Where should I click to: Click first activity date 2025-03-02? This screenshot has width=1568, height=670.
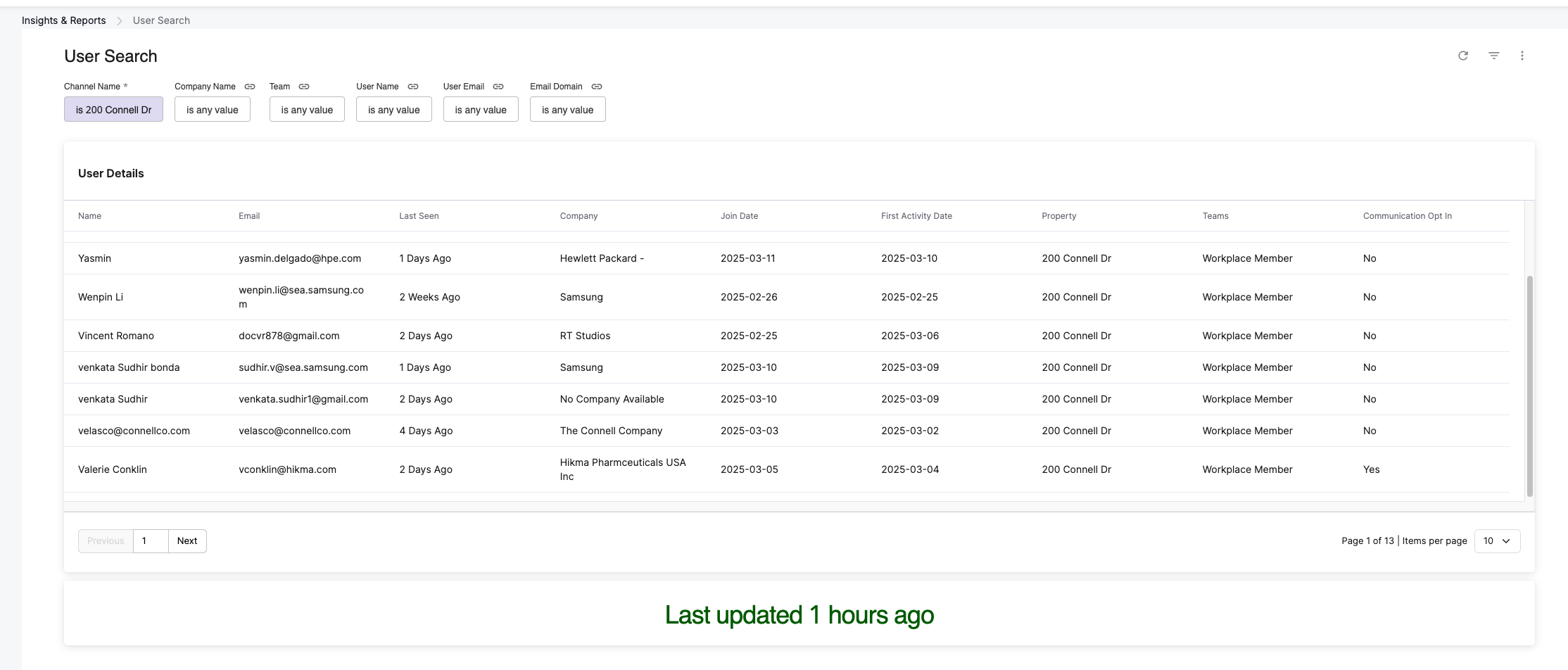(910, 431)
